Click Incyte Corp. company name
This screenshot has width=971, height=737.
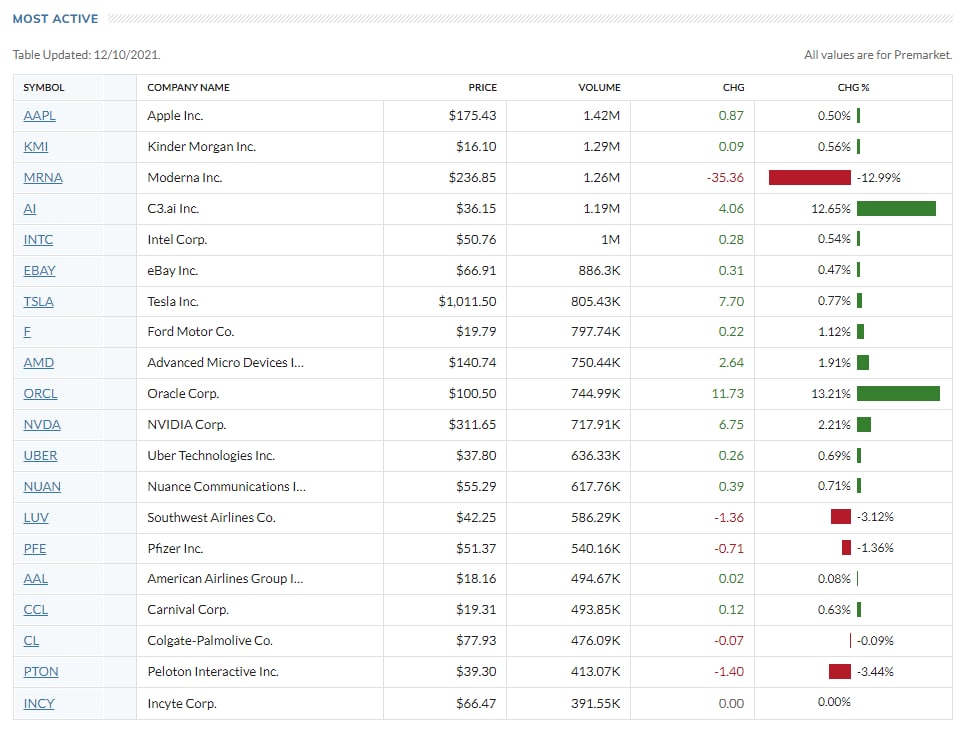pos(182,704)
